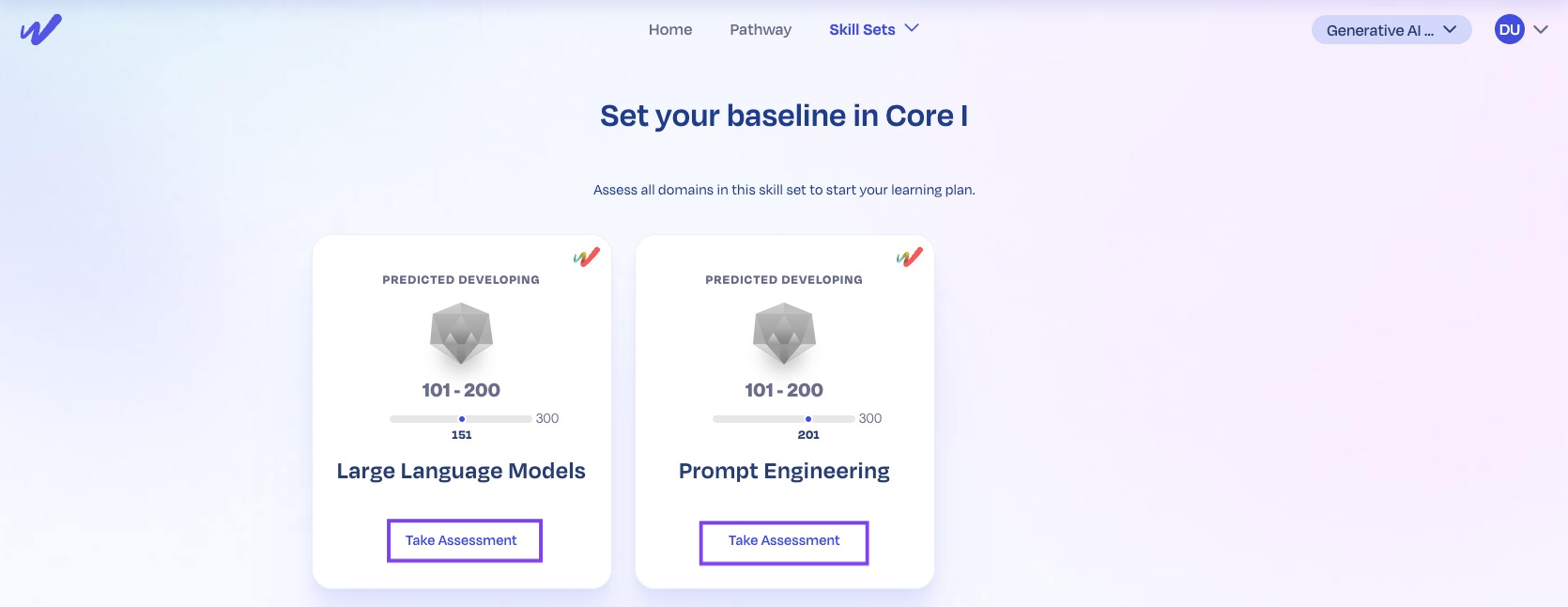This screenshot has width=1568, height=607.
Task: Take Assessment for Prompt Engineering
Action: [x=783, y=541]
